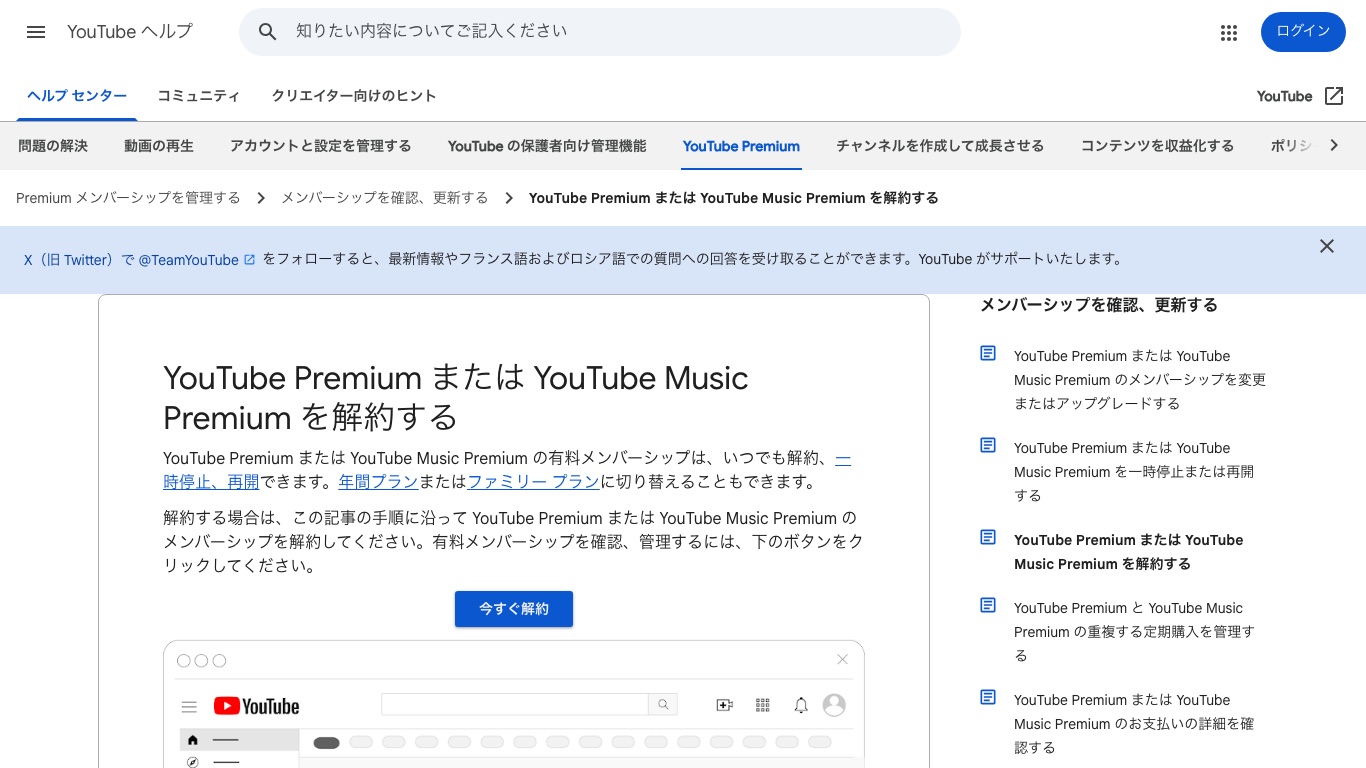Select YouTube の保護者向け管理機能 category
Viewport: 1366px width, 768px height.
[547, 146]
